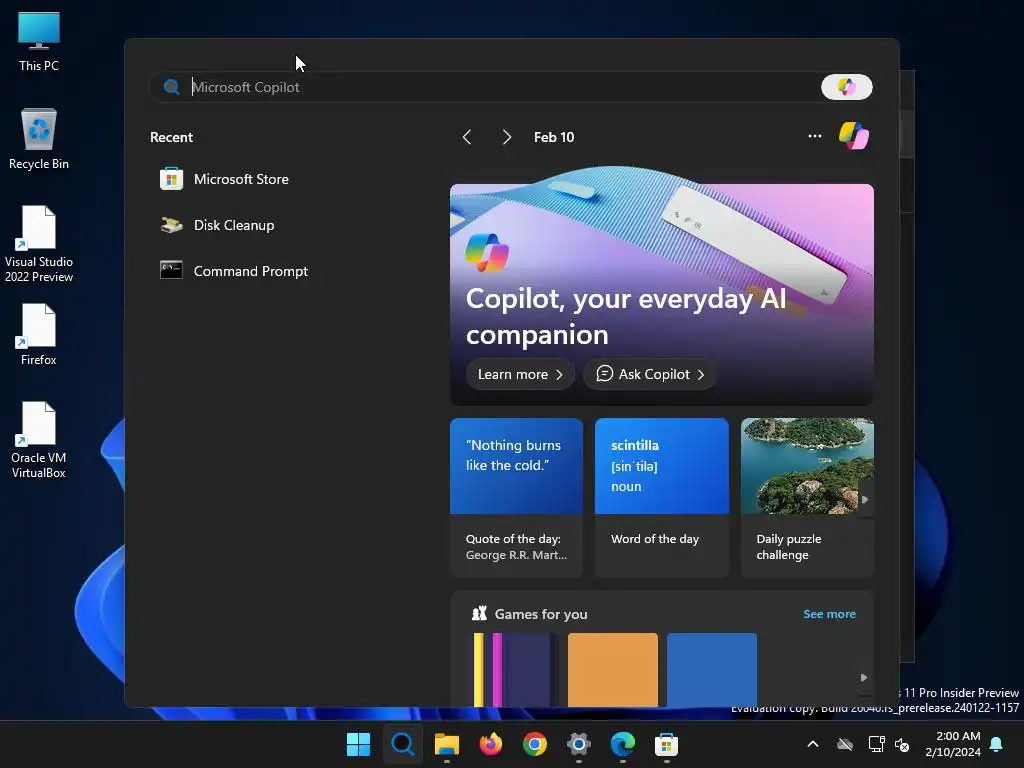Select Oracle VM VirtualBox desktop shortcut
This screenshot has width=1024, height=768.
point(39,440)
